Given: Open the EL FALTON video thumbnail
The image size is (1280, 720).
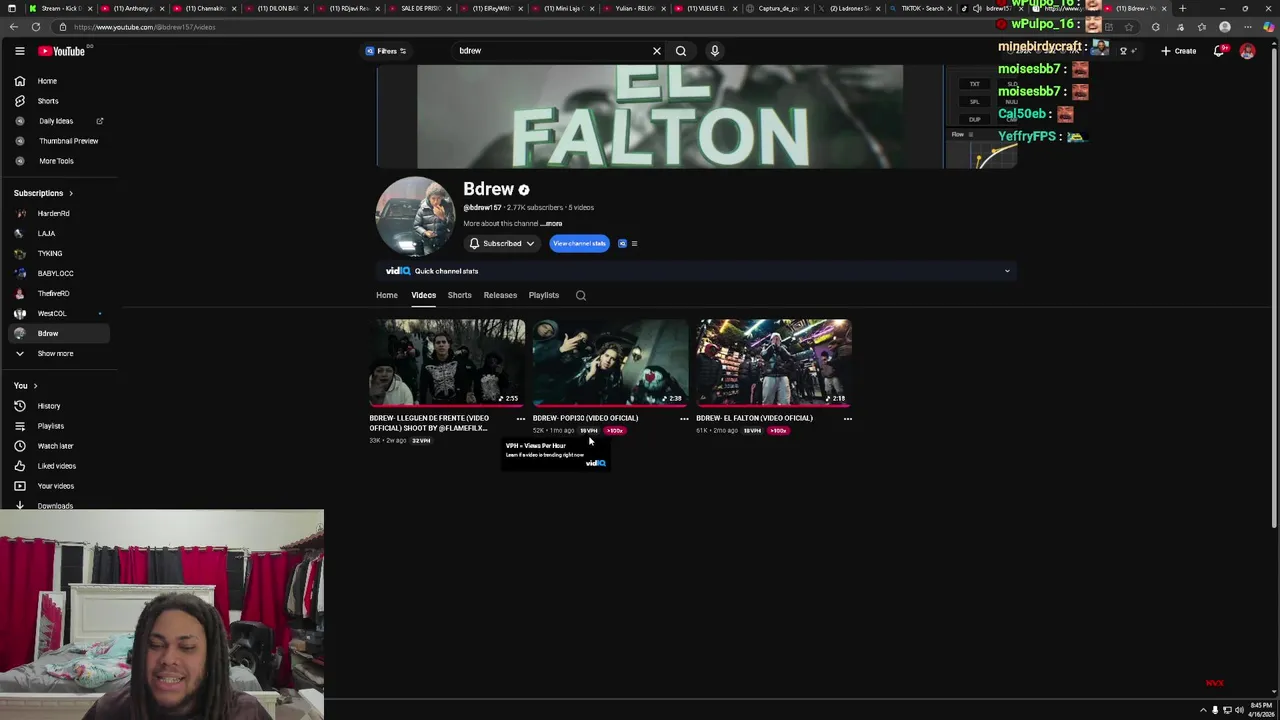Looking at the screenshot, I should tap(774, 362).
